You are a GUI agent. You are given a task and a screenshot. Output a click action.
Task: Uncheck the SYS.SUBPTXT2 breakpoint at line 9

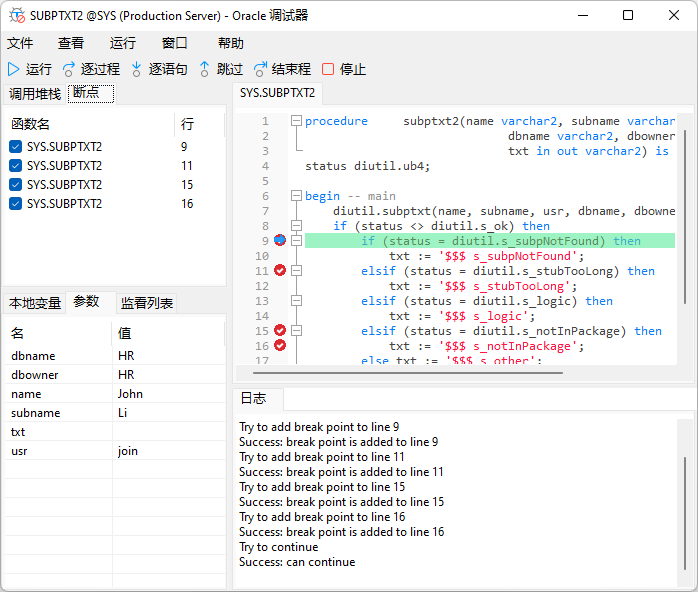coord(15,147)
